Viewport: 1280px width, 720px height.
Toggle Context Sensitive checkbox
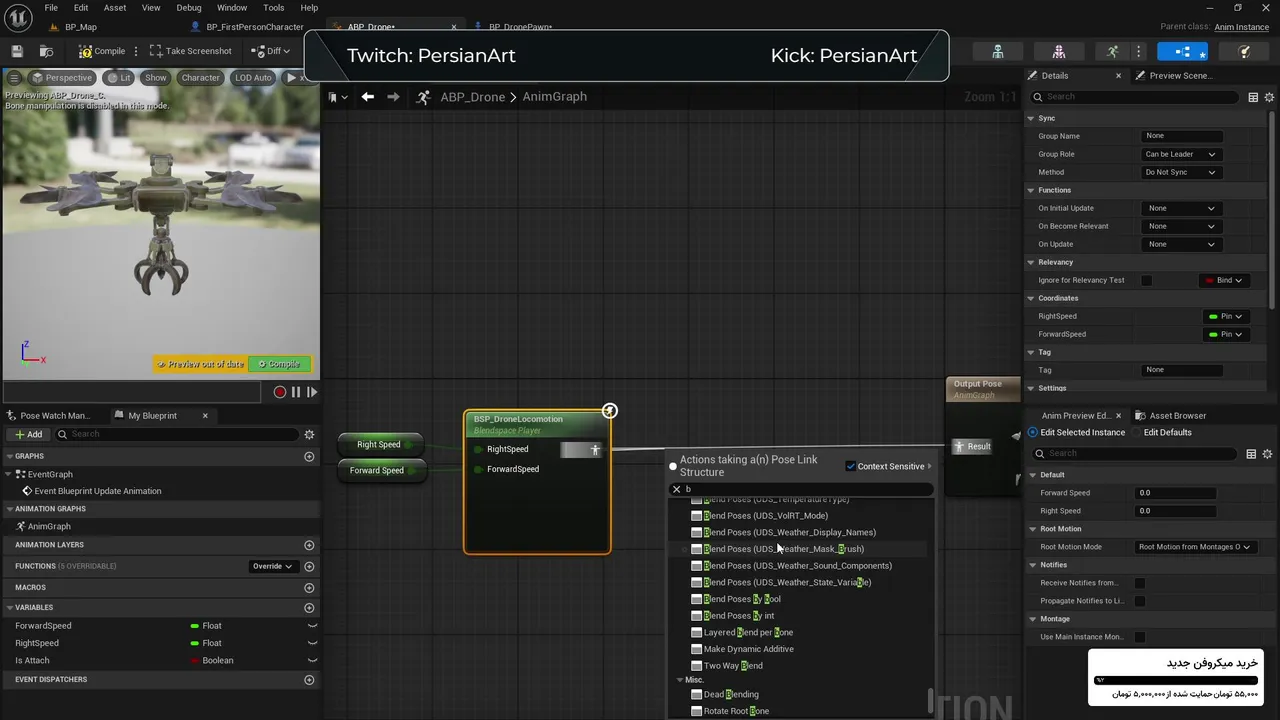[x=851, y=466]
